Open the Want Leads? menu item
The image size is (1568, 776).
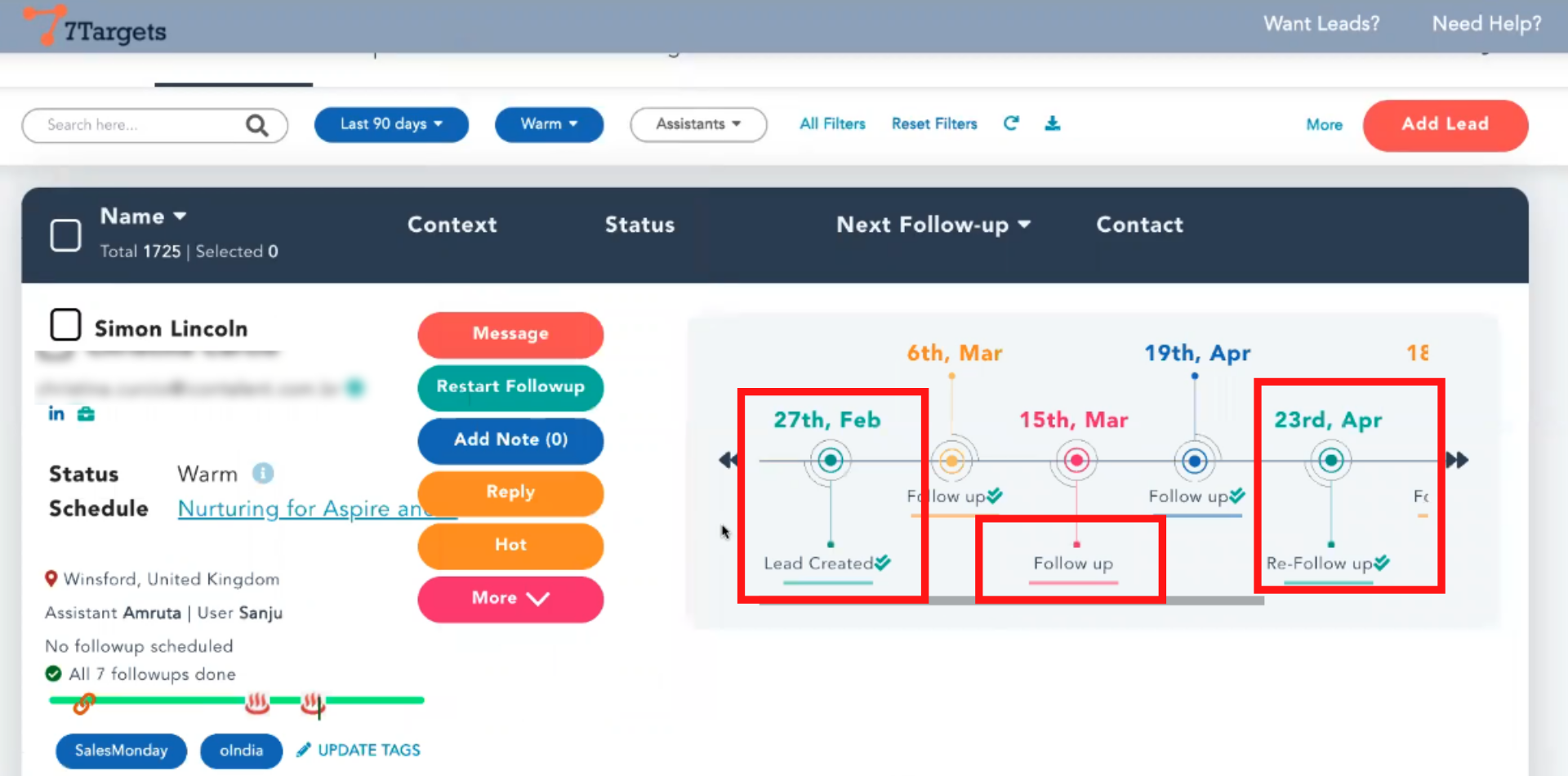1321,24
